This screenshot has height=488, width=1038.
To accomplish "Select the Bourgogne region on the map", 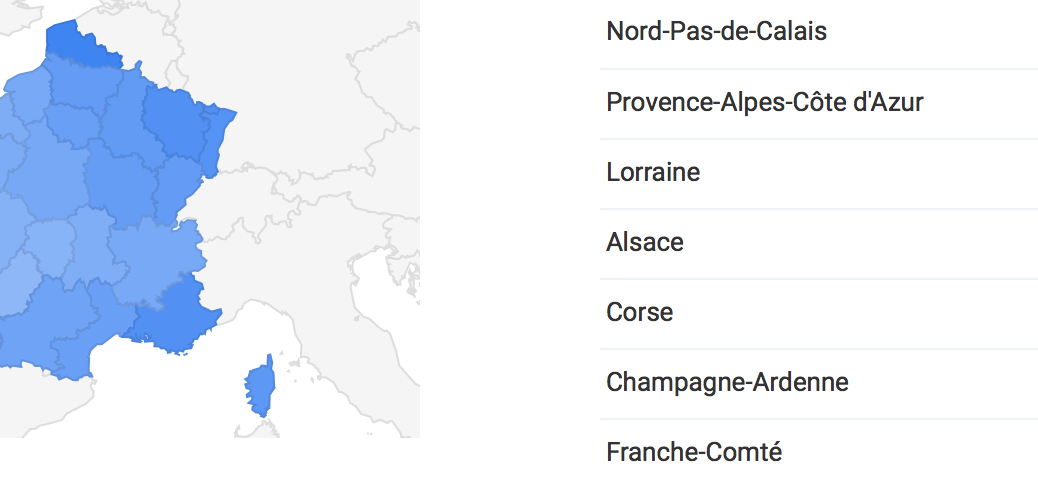I will (x=120, y=185).
